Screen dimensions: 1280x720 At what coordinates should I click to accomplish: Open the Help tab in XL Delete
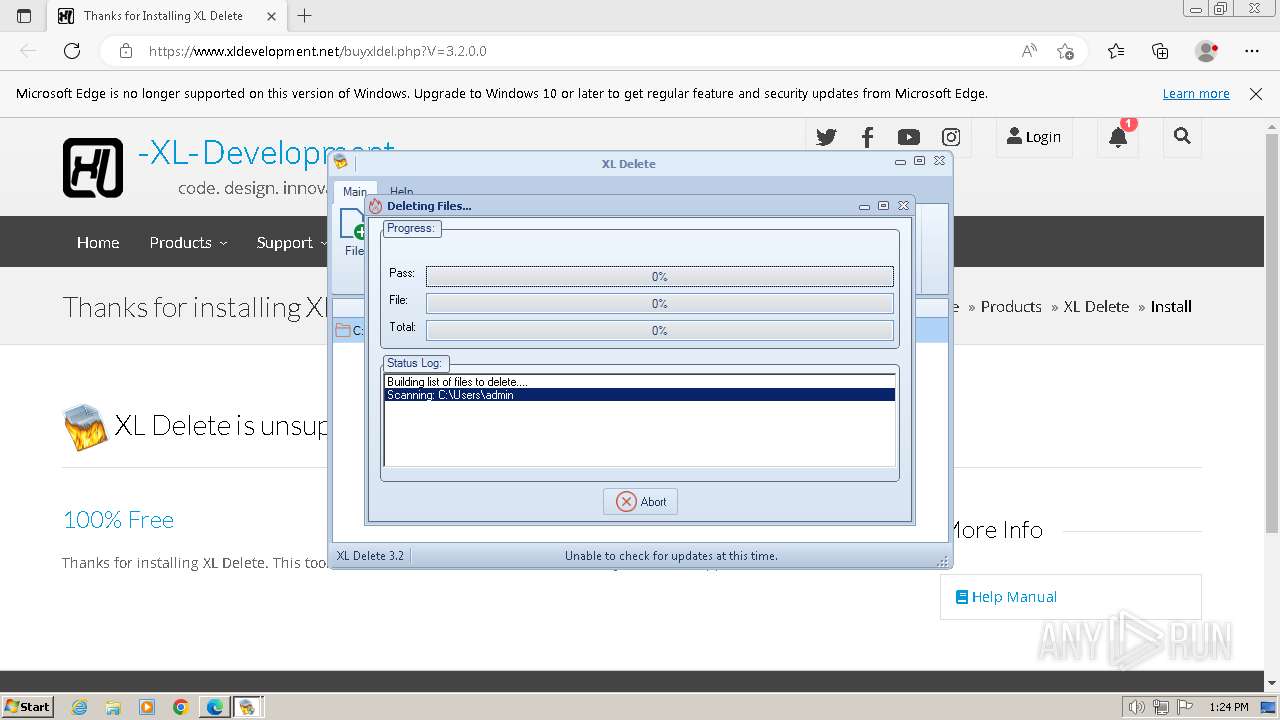click(x=401, y=191)
